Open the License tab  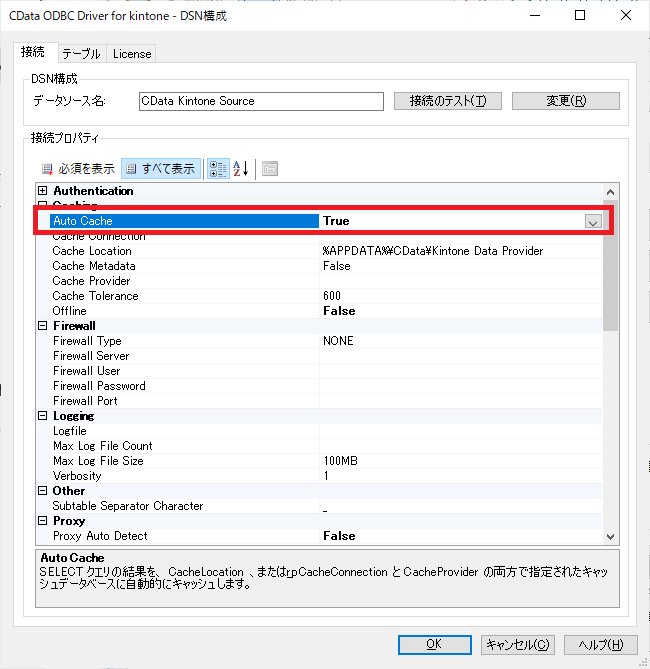tap(132, 54)
